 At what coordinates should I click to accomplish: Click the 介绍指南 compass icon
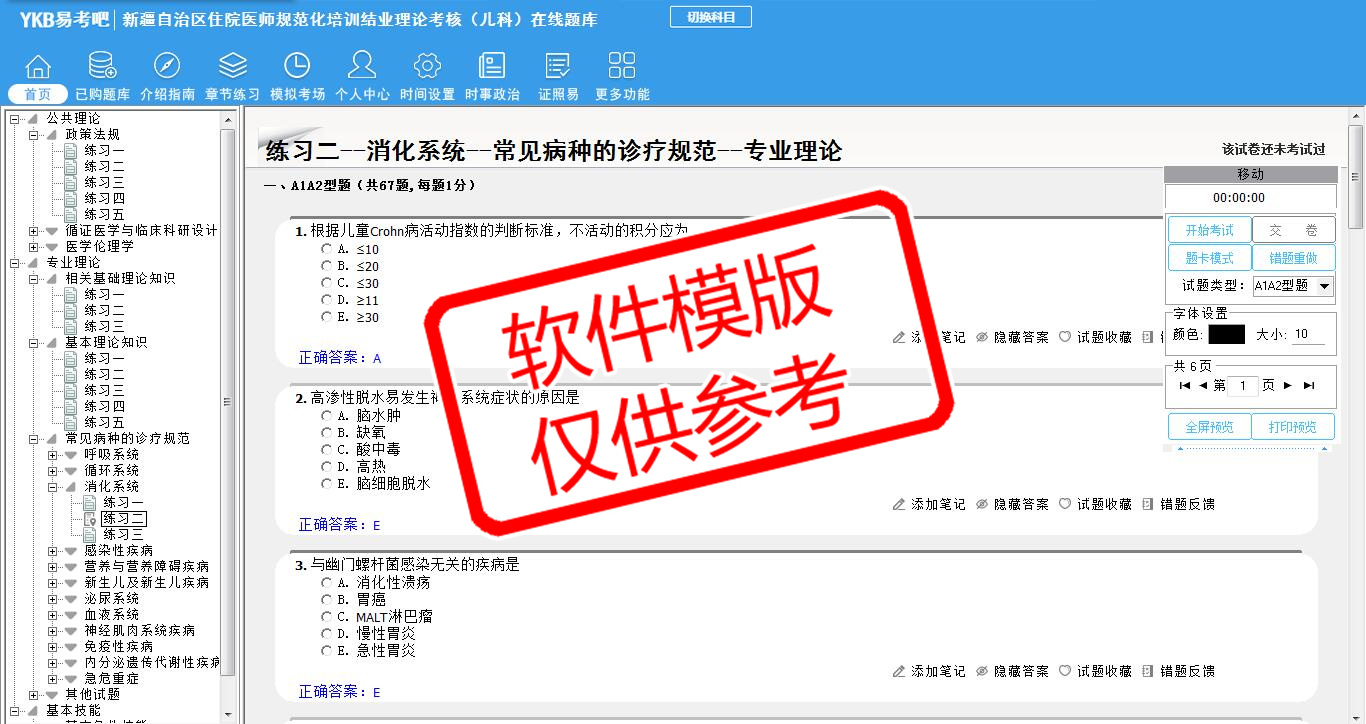(167, 67)
